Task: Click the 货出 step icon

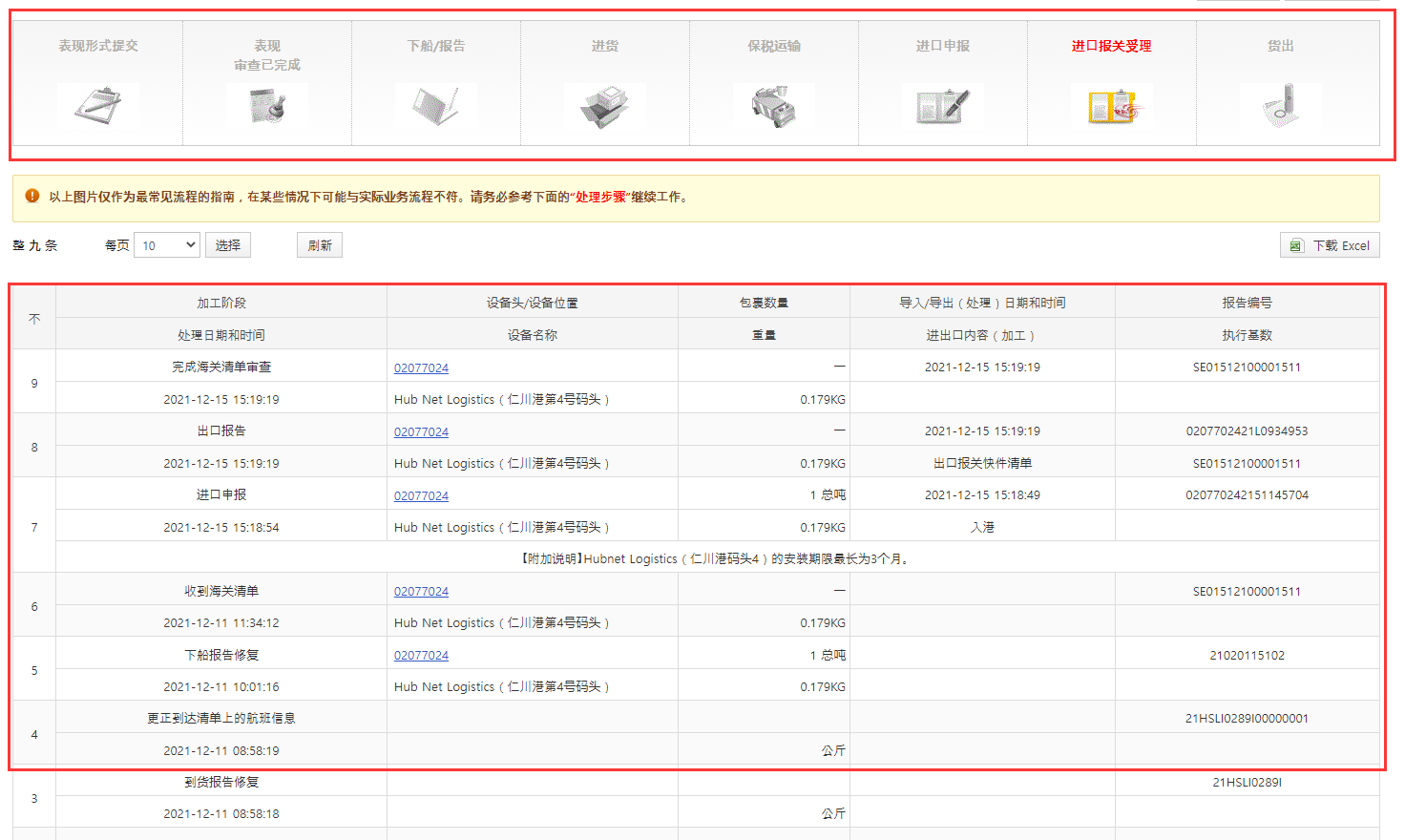Action: 1280,106
